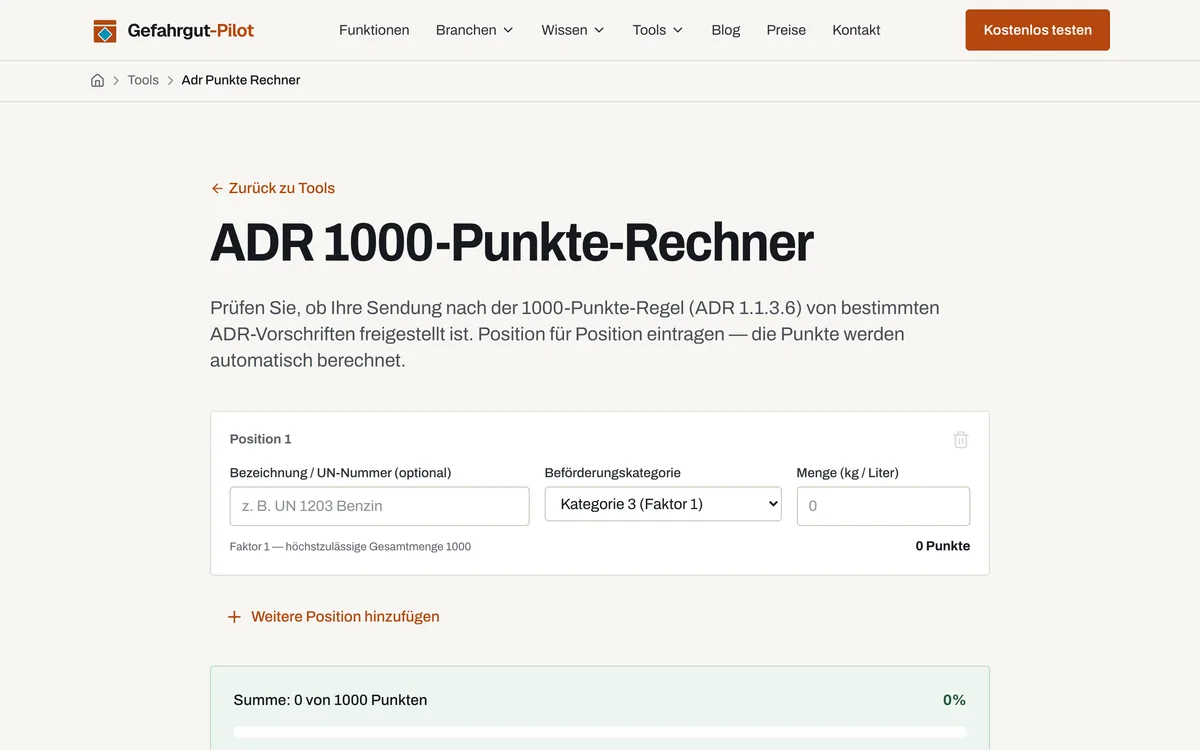This screenshot has height=750, width=1200.
Task: Expand the Tools dropdown menu
Action: (x=658, y=30)
